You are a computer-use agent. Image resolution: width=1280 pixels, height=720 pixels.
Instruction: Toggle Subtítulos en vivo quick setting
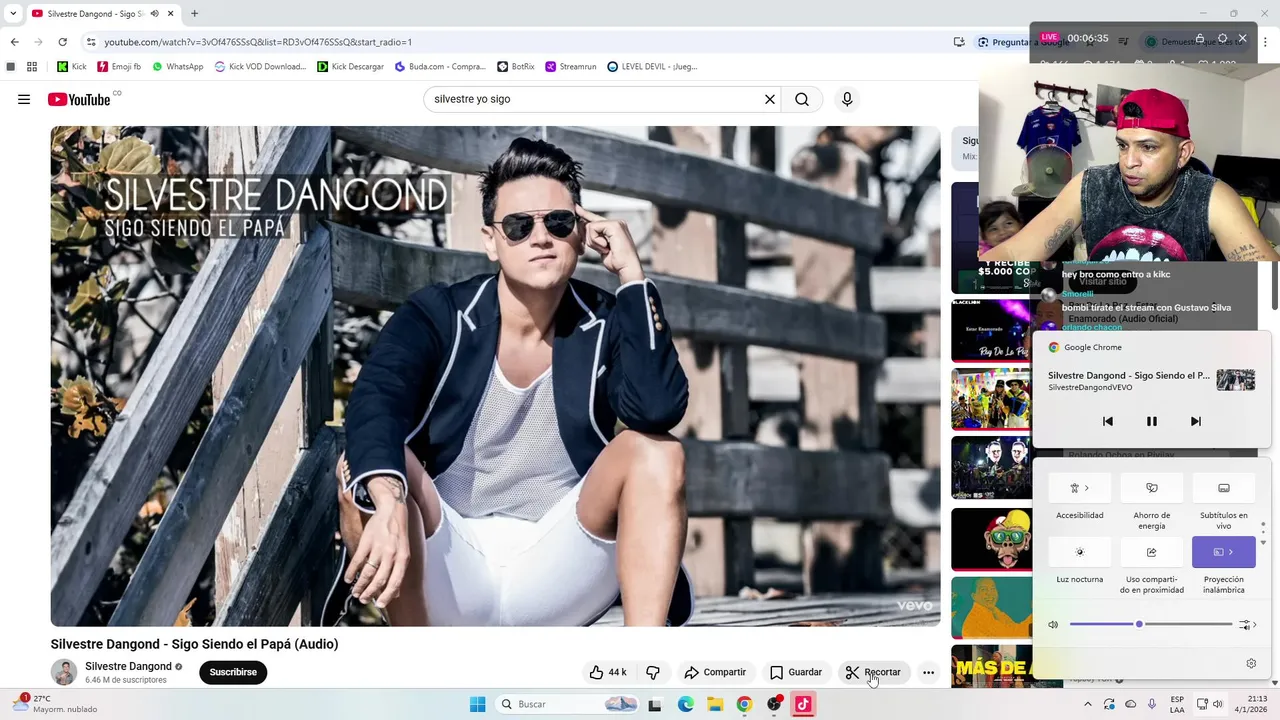pos(1224,488)
